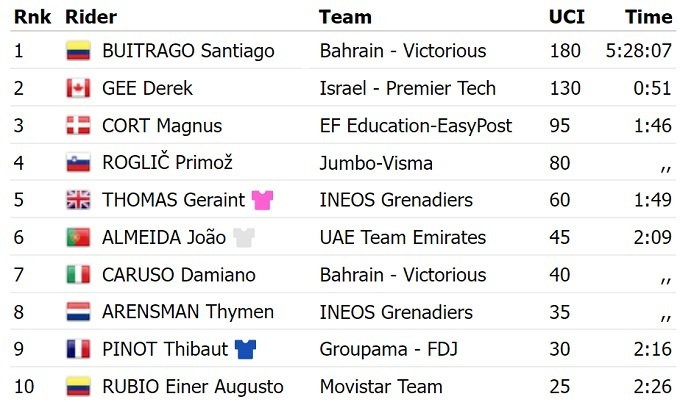Viewport: 680px width, 402px height.
Task: Click the Colombian flag beside Buitrago
Action: pos(78,51)
